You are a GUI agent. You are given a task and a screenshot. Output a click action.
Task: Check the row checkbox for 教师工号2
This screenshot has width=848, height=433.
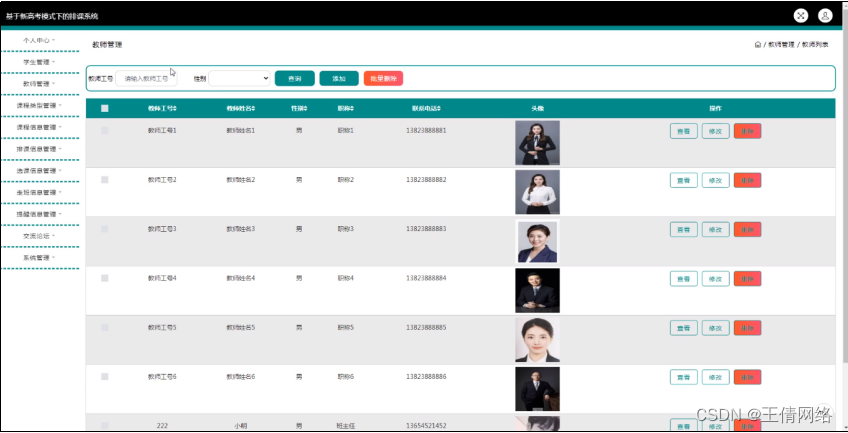[x=104, y=179]
